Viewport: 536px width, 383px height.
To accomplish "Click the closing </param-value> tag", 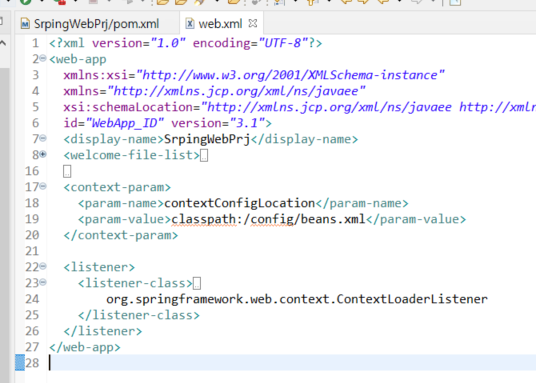I will pyautogui.click(x=416, y=219).
